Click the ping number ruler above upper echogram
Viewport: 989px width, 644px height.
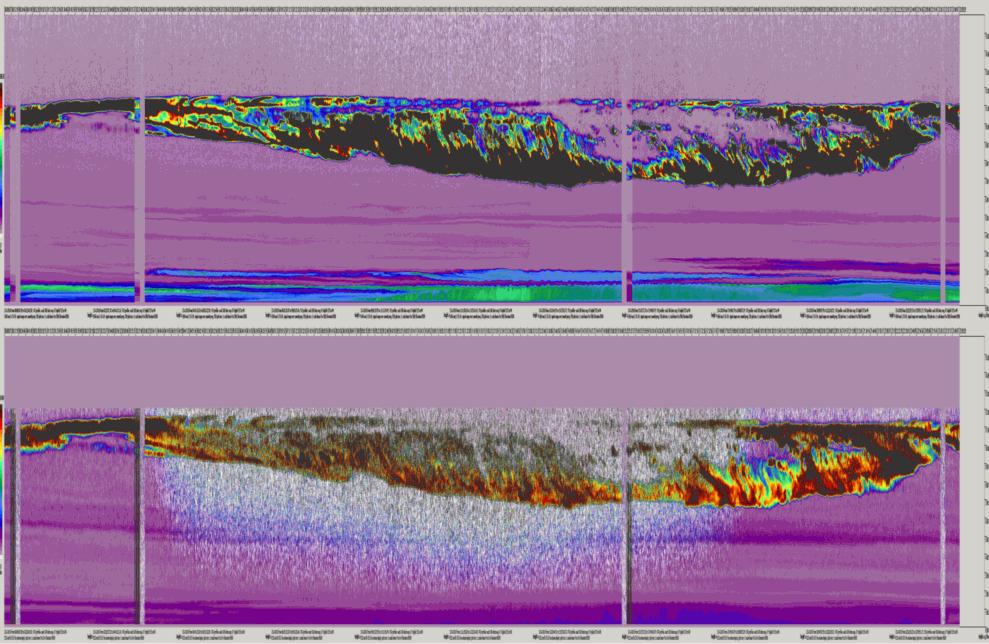pos(484,10)
